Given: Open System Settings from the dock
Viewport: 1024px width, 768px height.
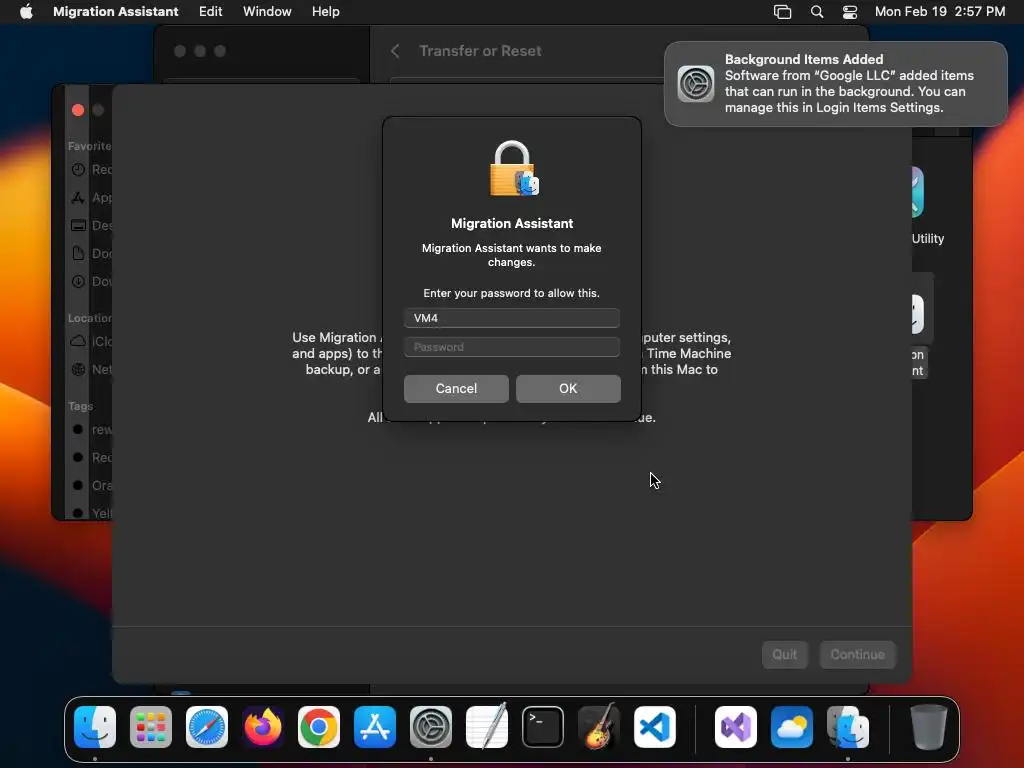Looking at the screenshot, I should [431, 727].
